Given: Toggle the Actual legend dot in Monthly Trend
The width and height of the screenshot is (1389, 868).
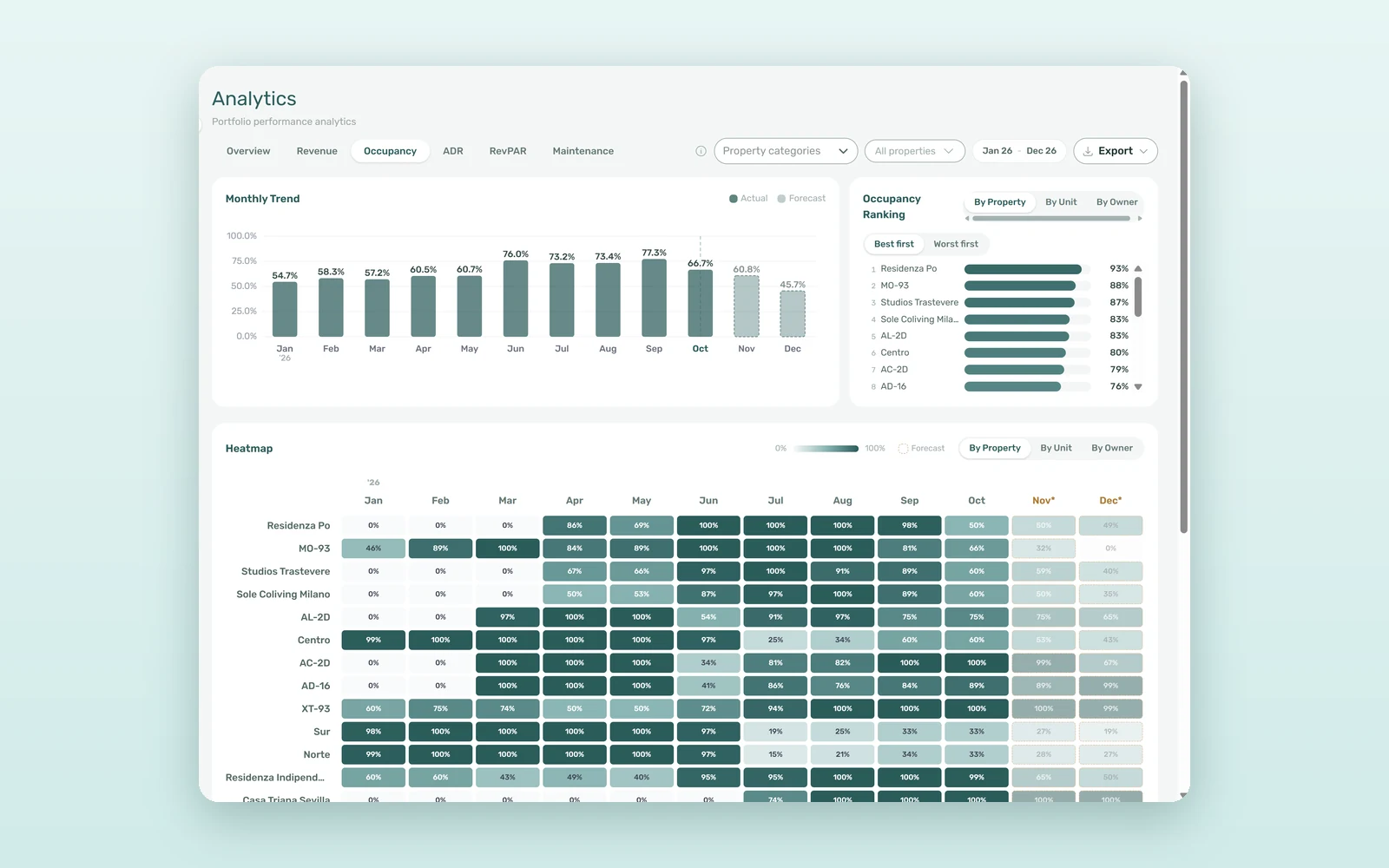Looking at the screenshot, I should (734, 199).
